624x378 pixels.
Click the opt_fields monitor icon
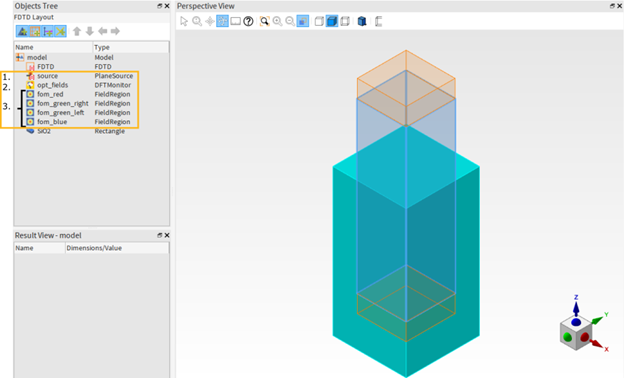point(30,85)
